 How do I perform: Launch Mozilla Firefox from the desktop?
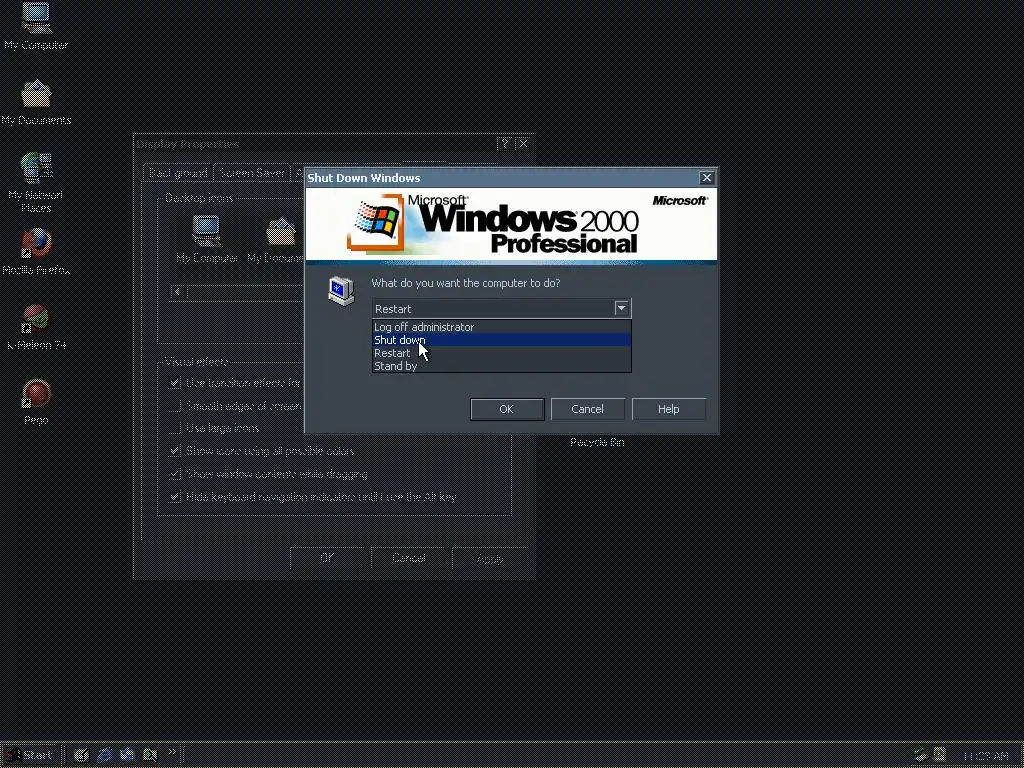click(x=36, y=251)
